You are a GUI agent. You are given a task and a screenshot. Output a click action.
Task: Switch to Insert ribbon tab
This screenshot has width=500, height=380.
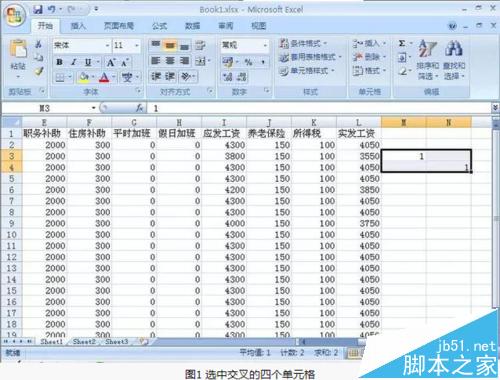pyautogui.click(x=78, y=26)
